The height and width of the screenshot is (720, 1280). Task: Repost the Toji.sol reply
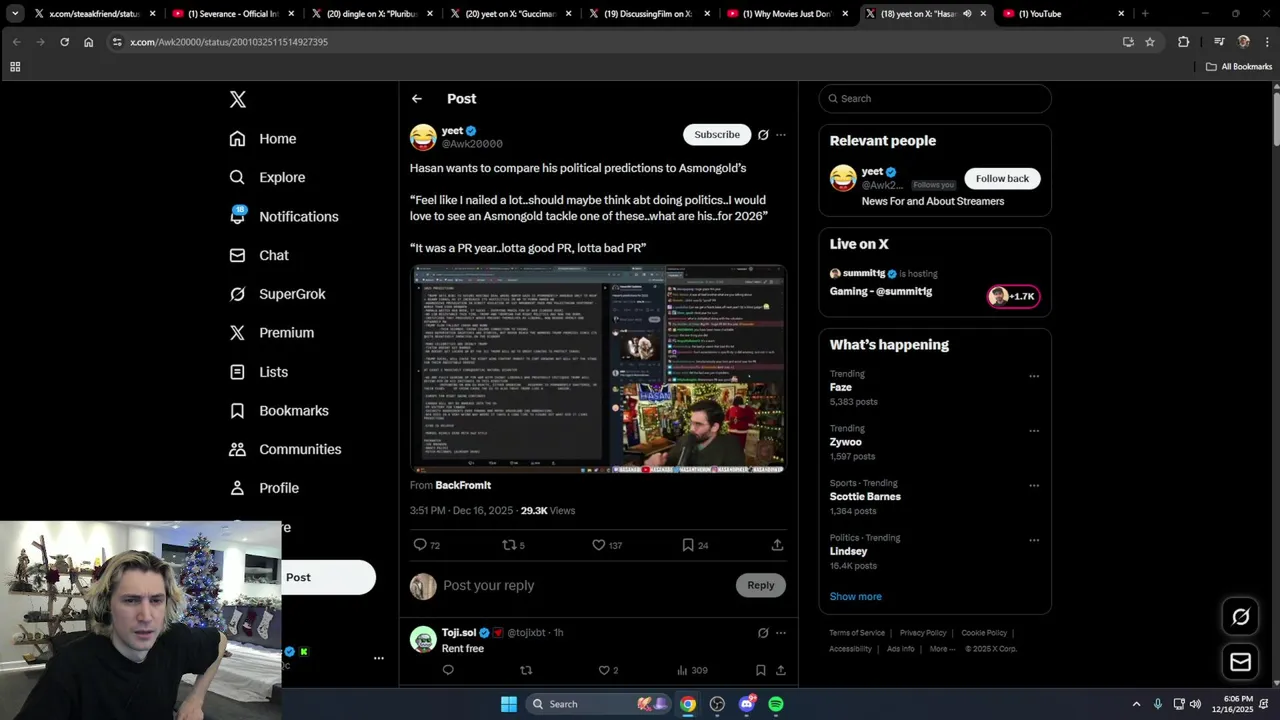coord(526,670)
